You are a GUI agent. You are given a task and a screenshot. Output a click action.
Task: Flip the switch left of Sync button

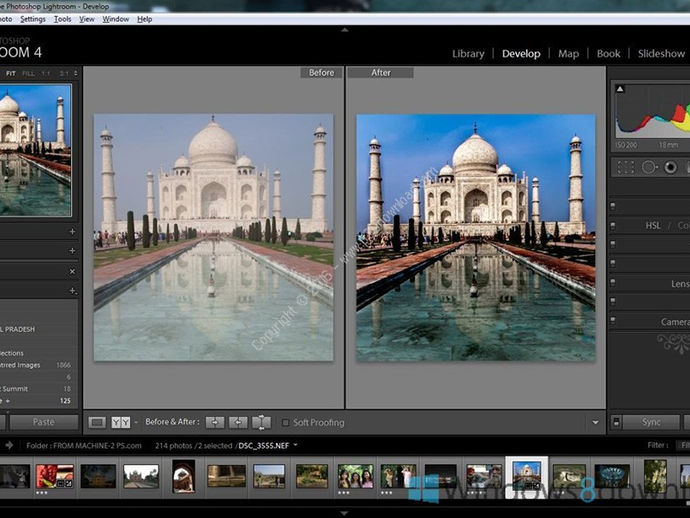616,422
